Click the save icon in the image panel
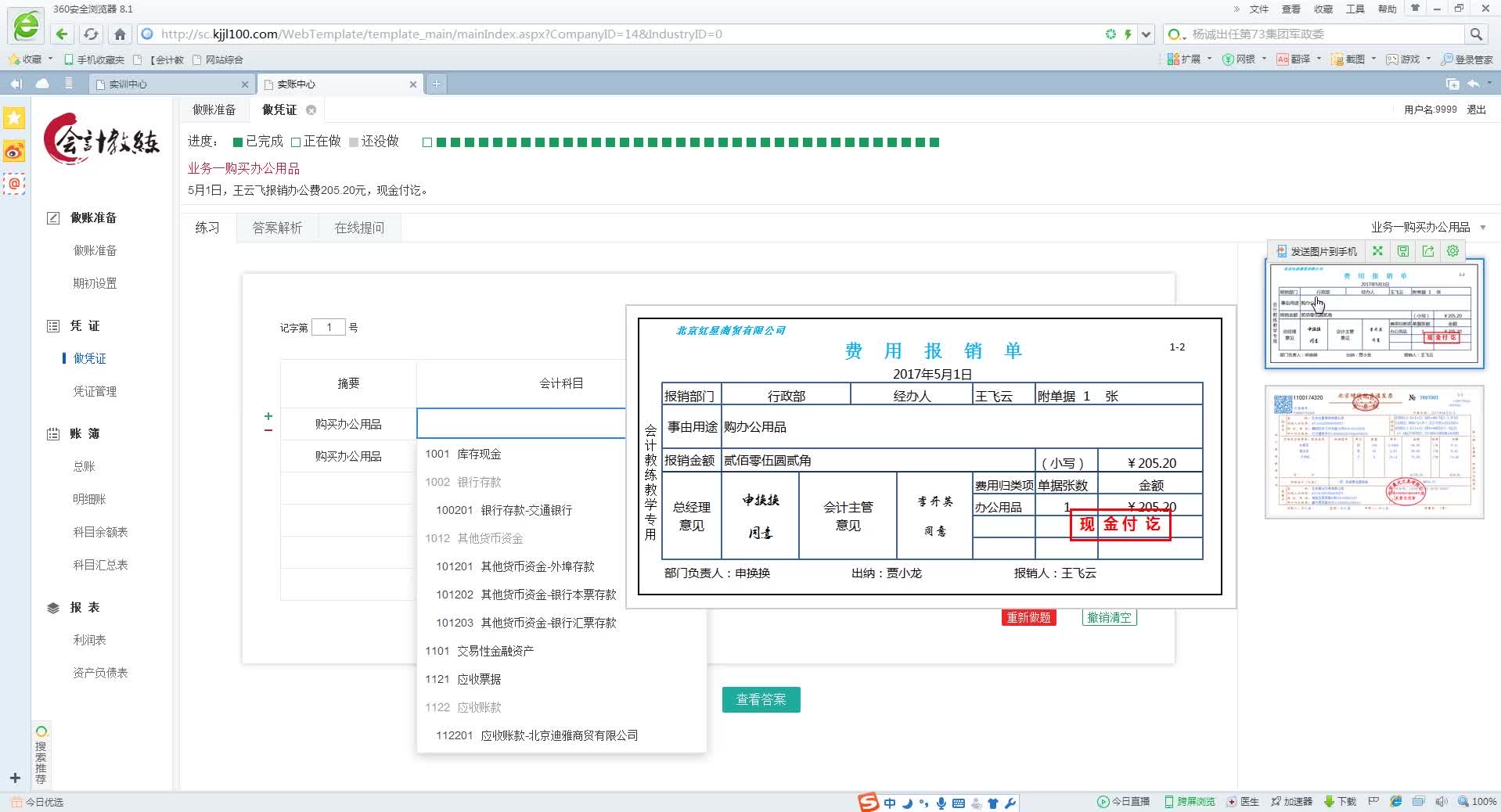1501x812 pixels. coord(1403,251)
